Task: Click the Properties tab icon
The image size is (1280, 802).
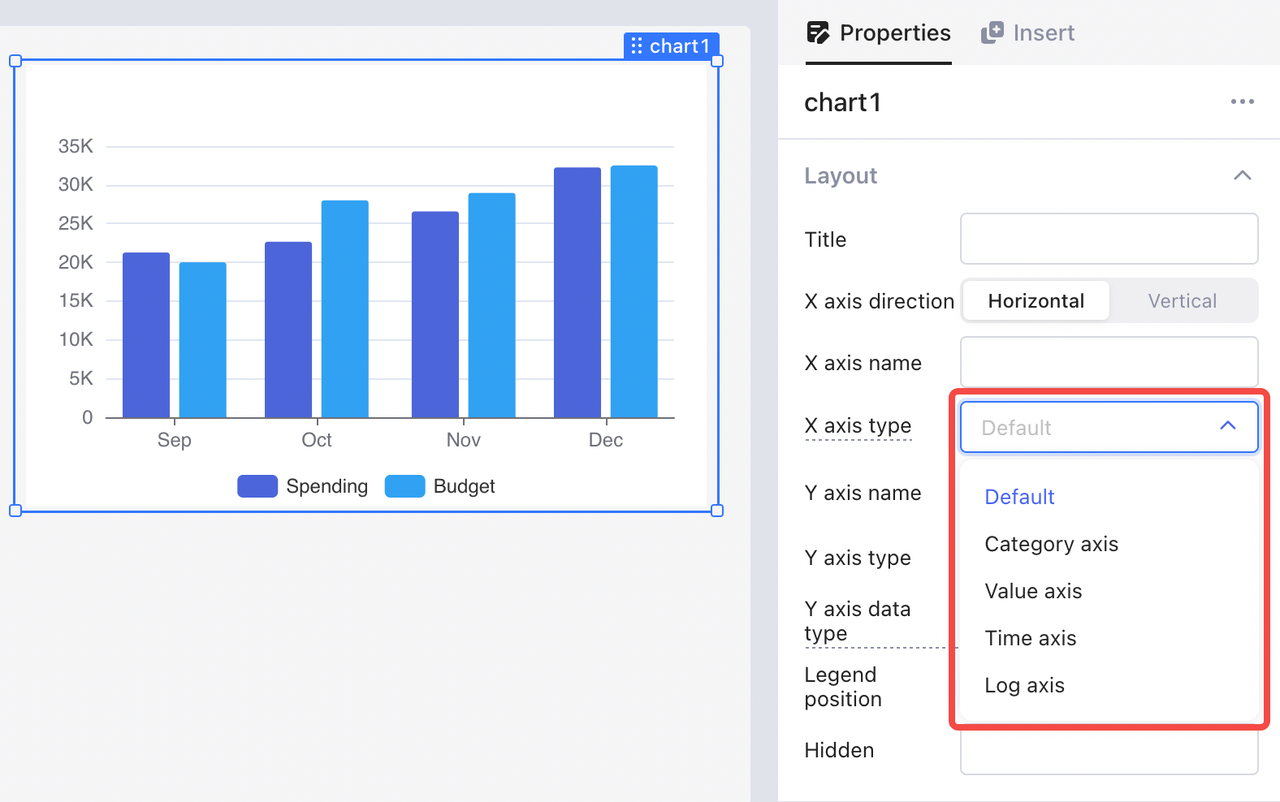Action: (x=818, y=33)
